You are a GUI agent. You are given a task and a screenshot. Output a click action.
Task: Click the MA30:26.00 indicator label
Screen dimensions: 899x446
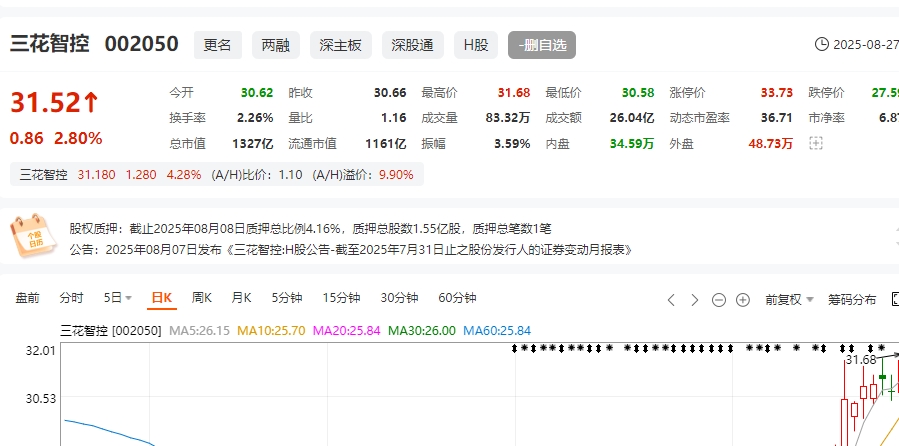421,331
